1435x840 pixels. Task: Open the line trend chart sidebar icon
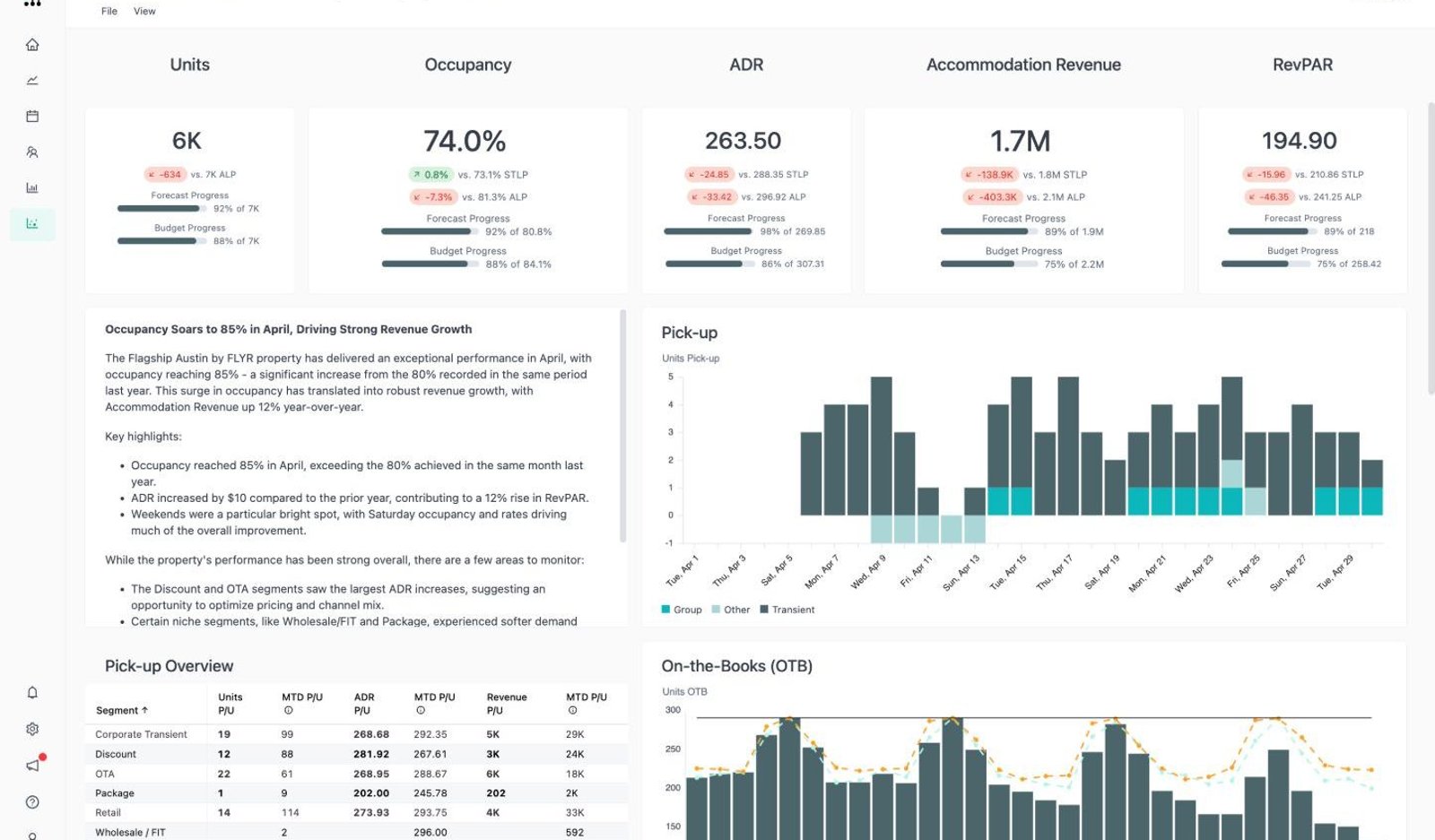pos(32,81)
